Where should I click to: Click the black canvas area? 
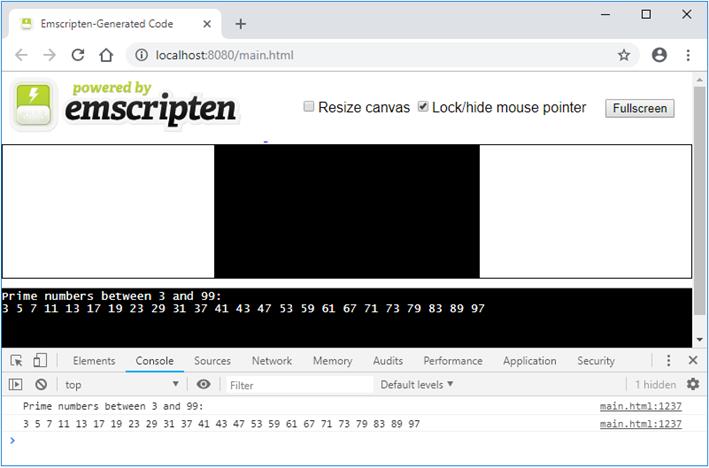347,211
